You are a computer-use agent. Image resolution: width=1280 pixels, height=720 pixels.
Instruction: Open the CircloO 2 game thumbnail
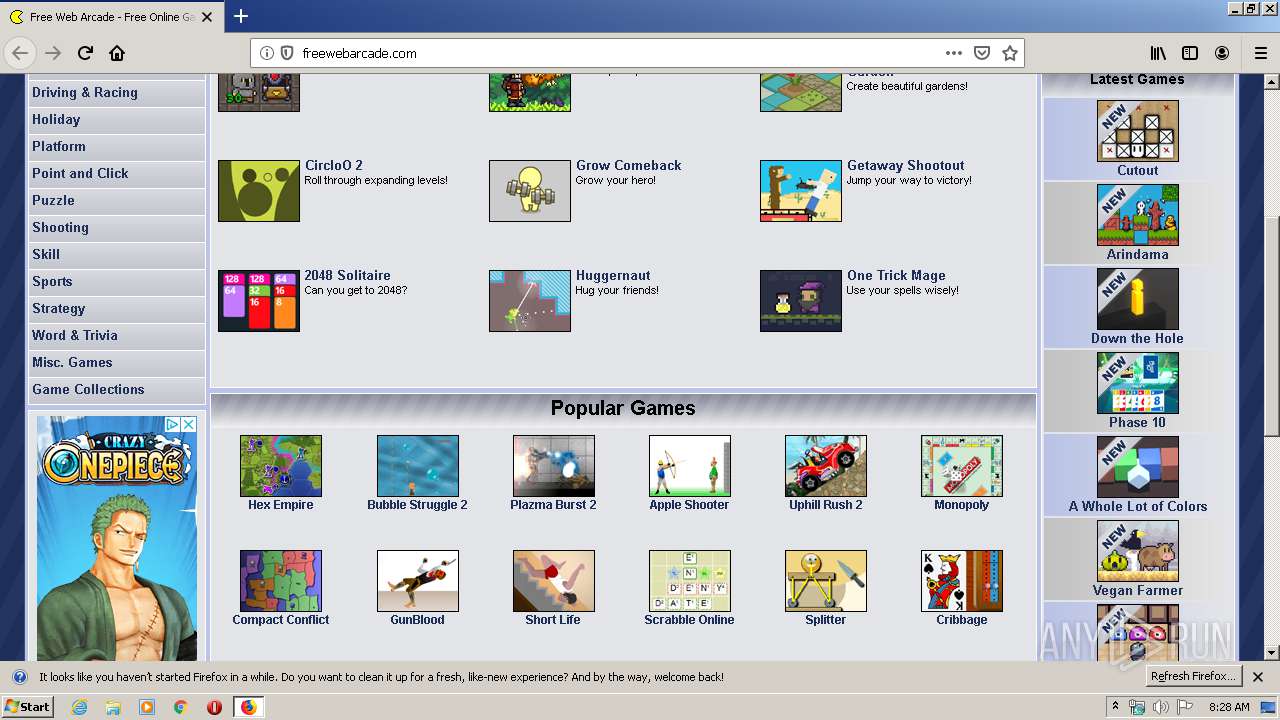(x=259, y=191)
